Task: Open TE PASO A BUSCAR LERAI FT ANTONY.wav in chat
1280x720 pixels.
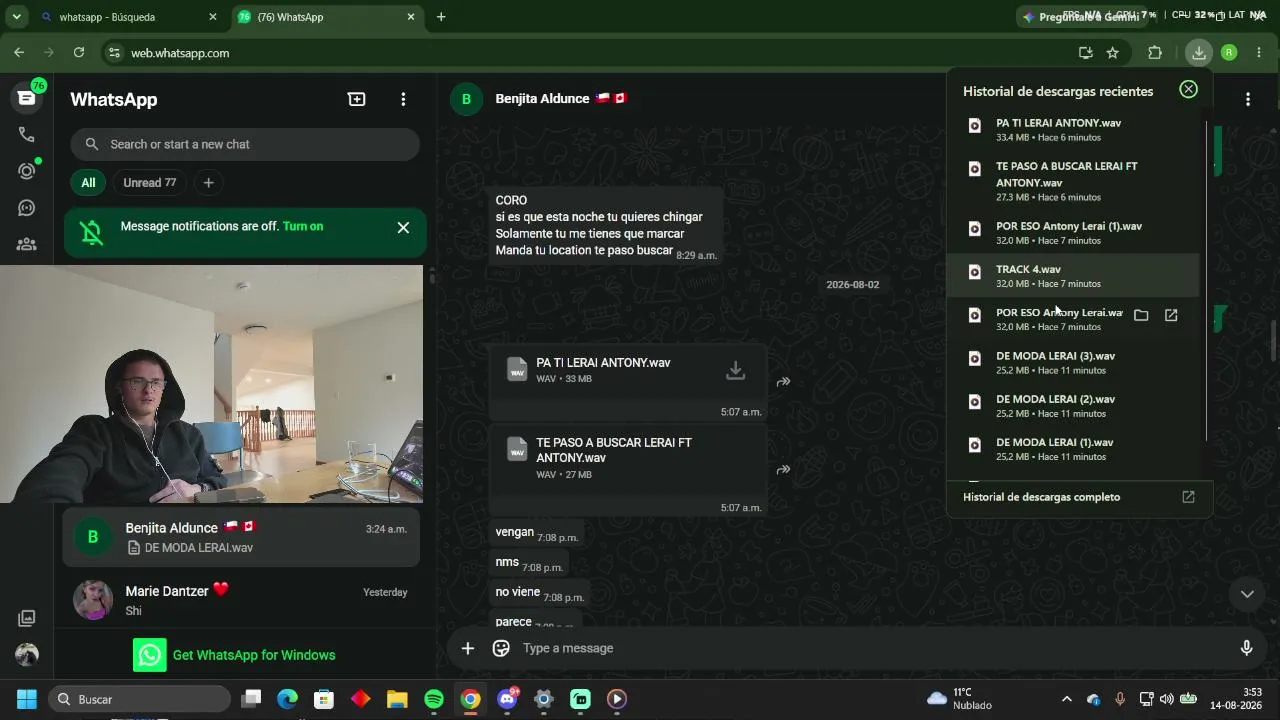Action: pos(626,458)
